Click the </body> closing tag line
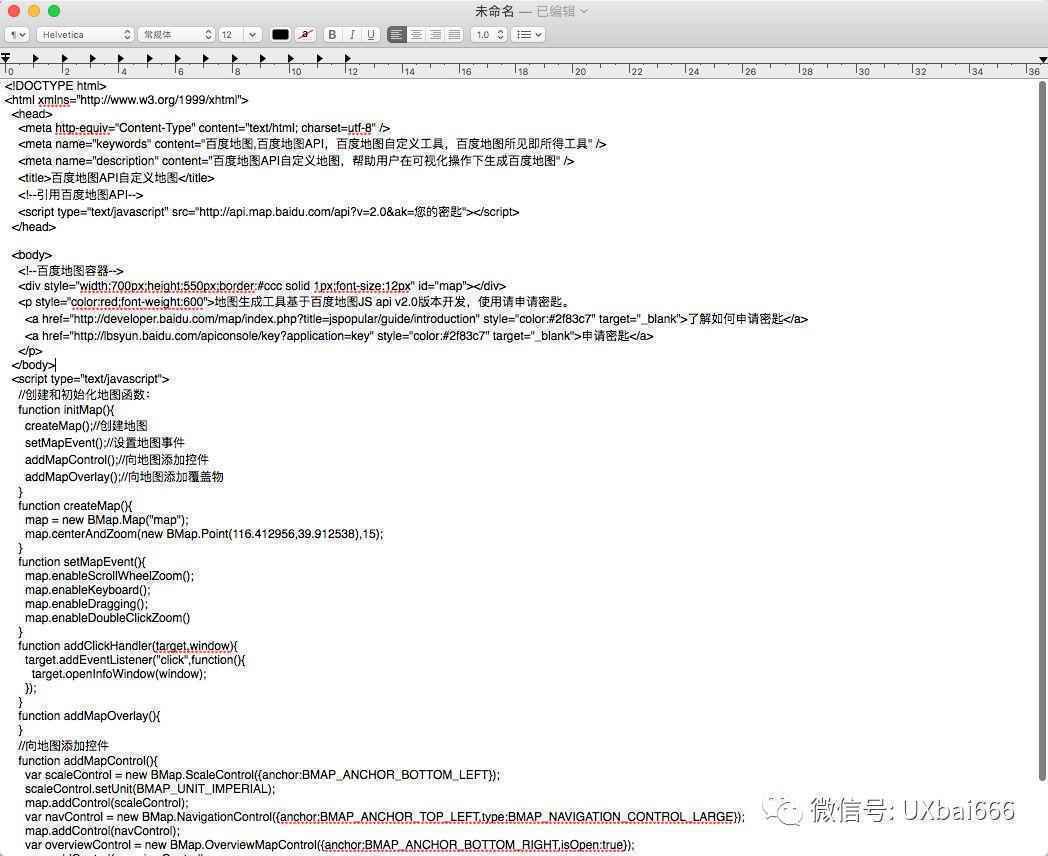The width and height of the screenshot is (1048, 856). (33, 365)
